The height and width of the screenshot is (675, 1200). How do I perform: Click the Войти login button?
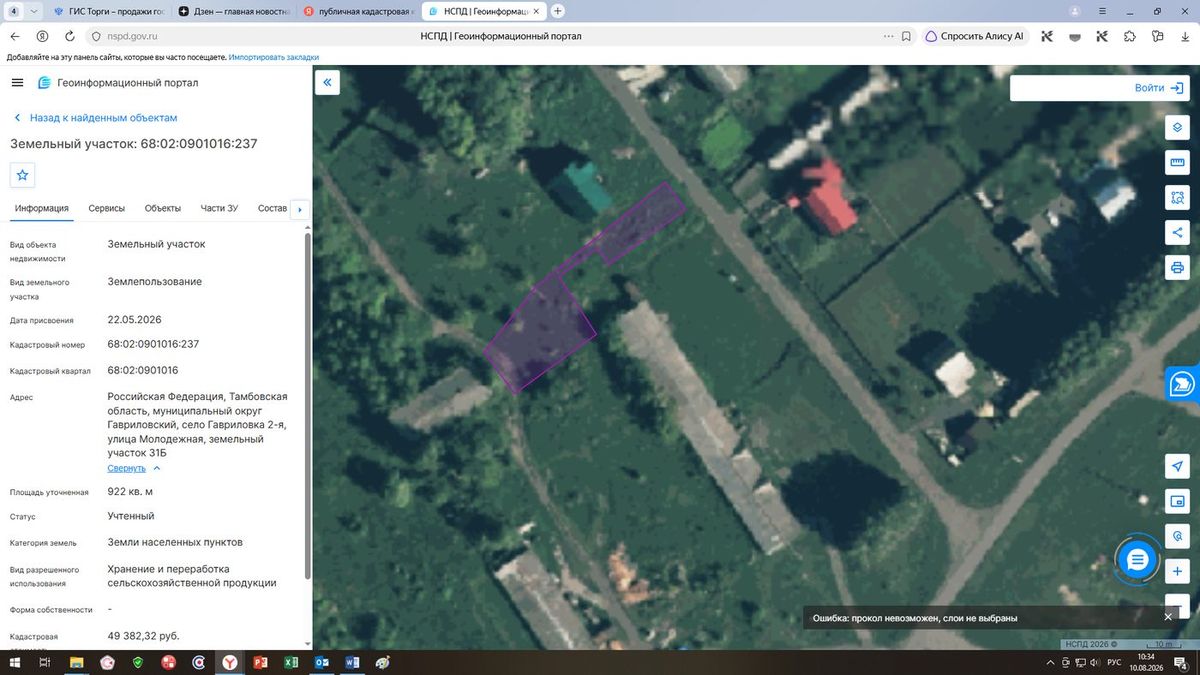[x=1099, y=88]
